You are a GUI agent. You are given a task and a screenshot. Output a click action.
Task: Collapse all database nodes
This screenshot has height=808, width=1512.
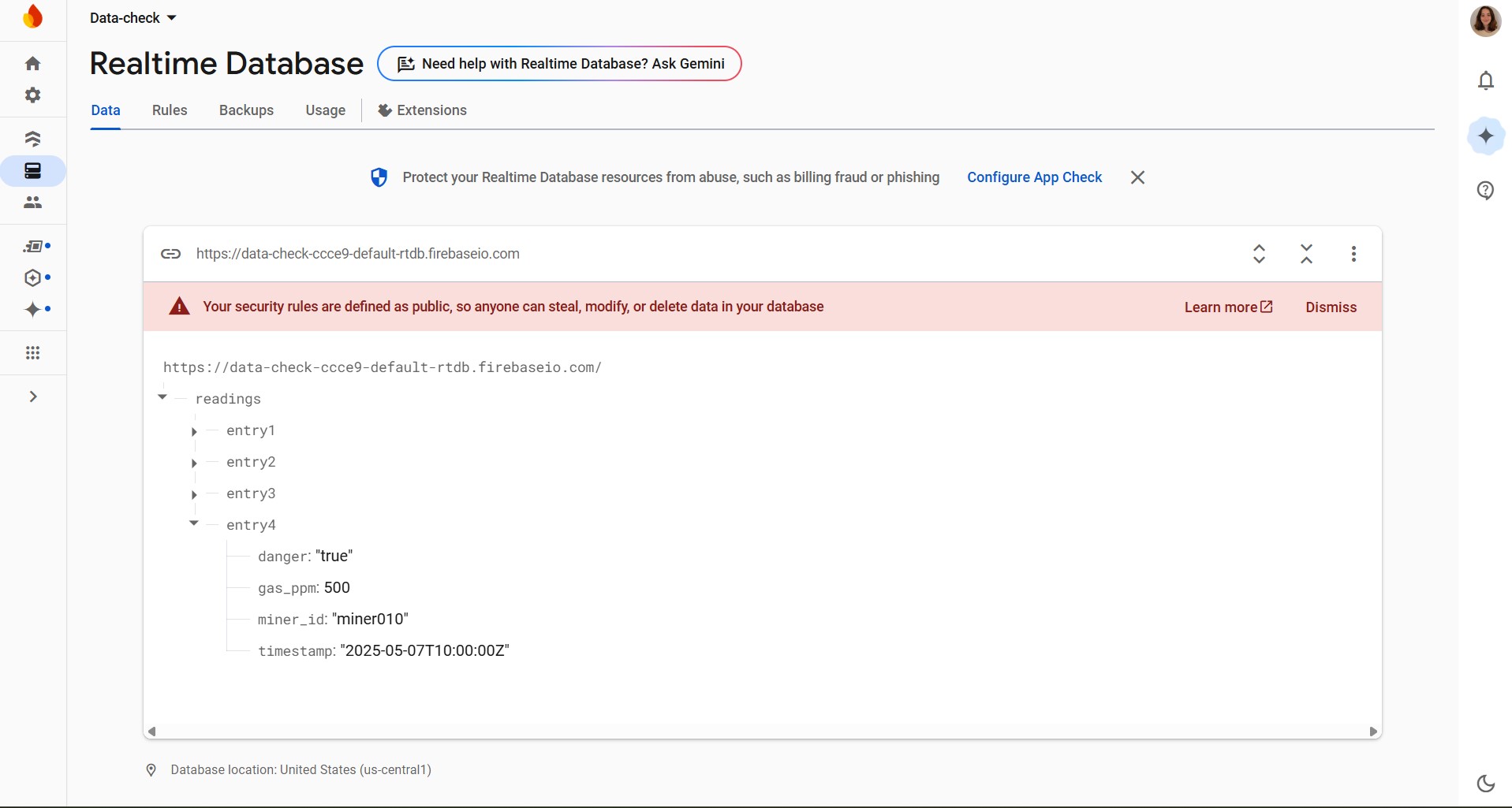(1307, 254)
